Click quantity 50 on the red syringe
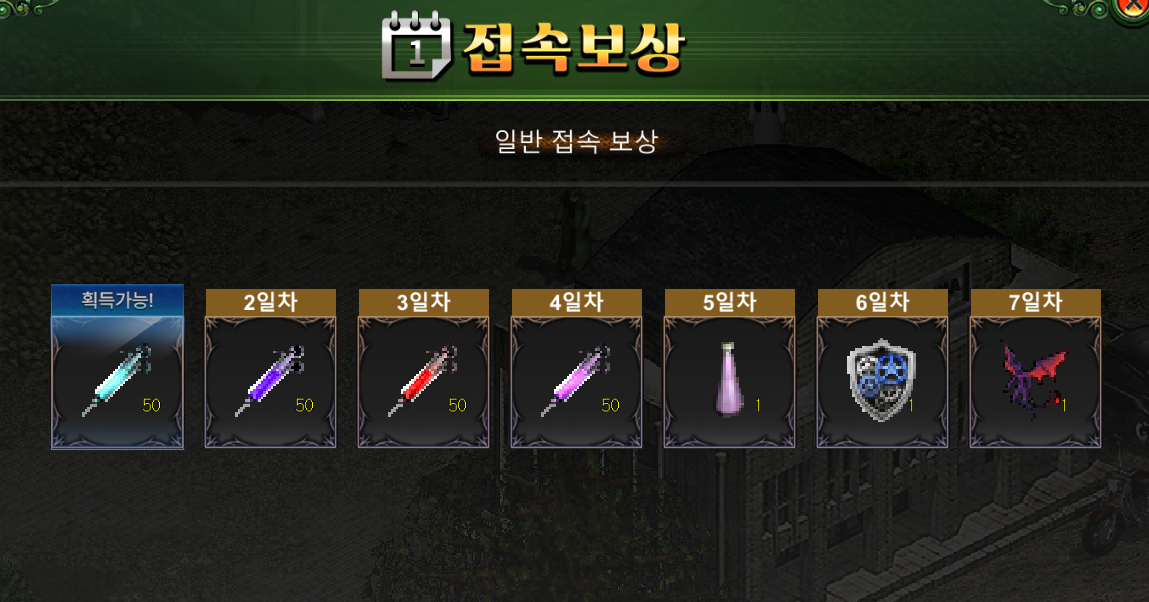The height and width of the screenshot is (602, 1149). coord(457,405)
